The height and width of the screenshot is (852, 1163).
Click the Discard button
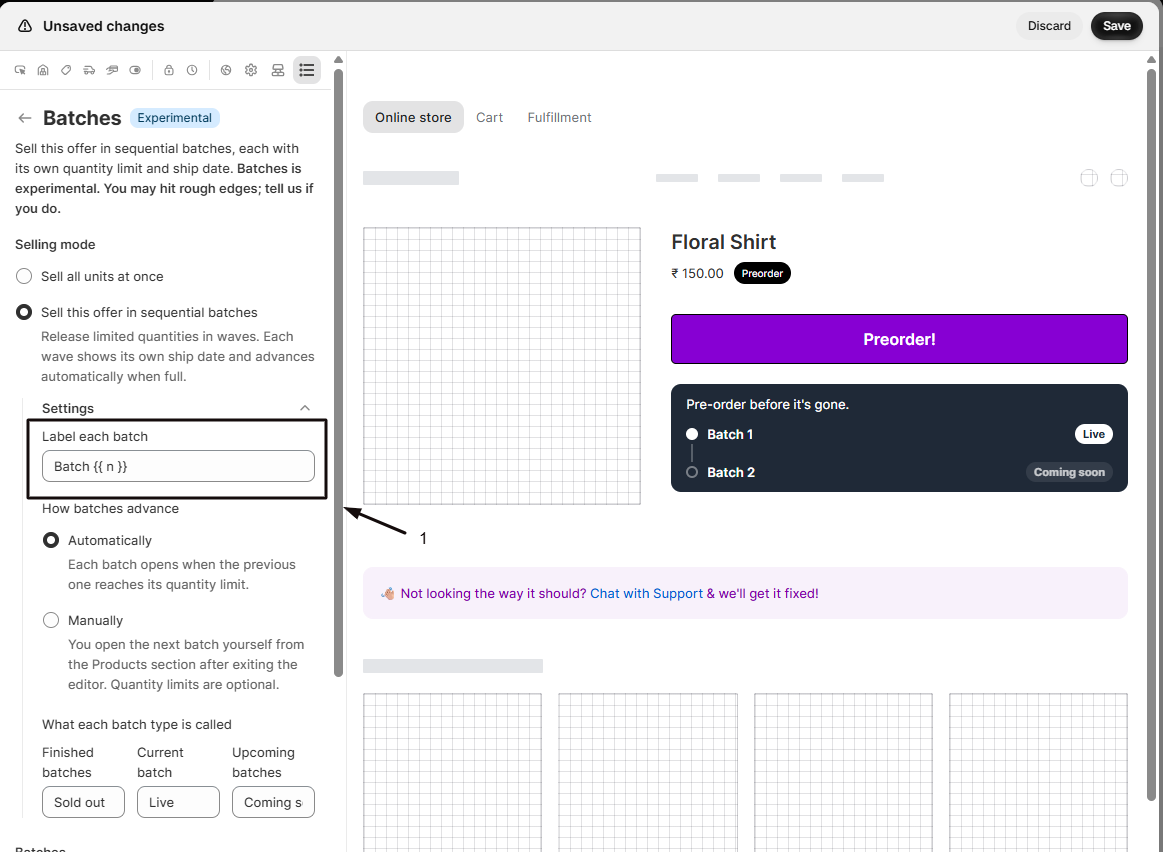click(1049, 26)
